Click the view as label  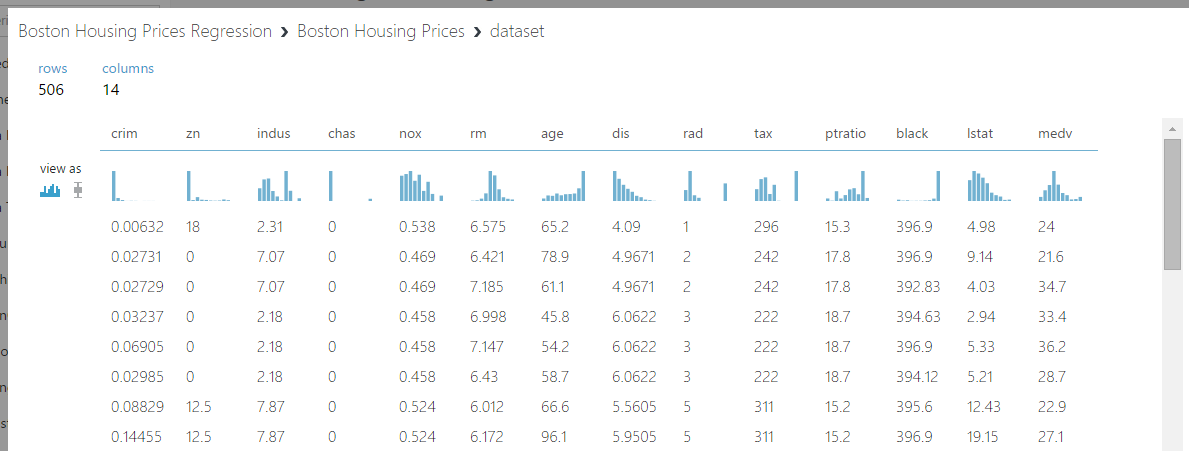click(x=61, y=169)
